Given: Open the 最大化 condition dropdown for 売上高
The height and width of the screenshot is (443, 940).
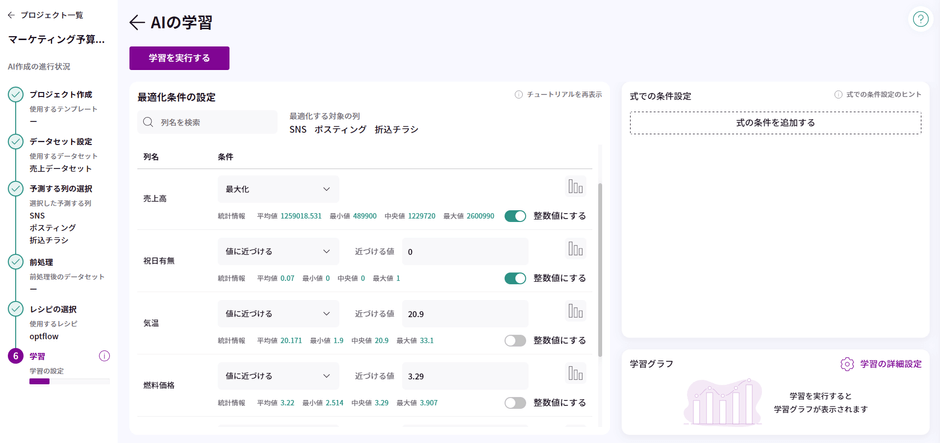Looking at the screenshot, I should tap(278, 189).
